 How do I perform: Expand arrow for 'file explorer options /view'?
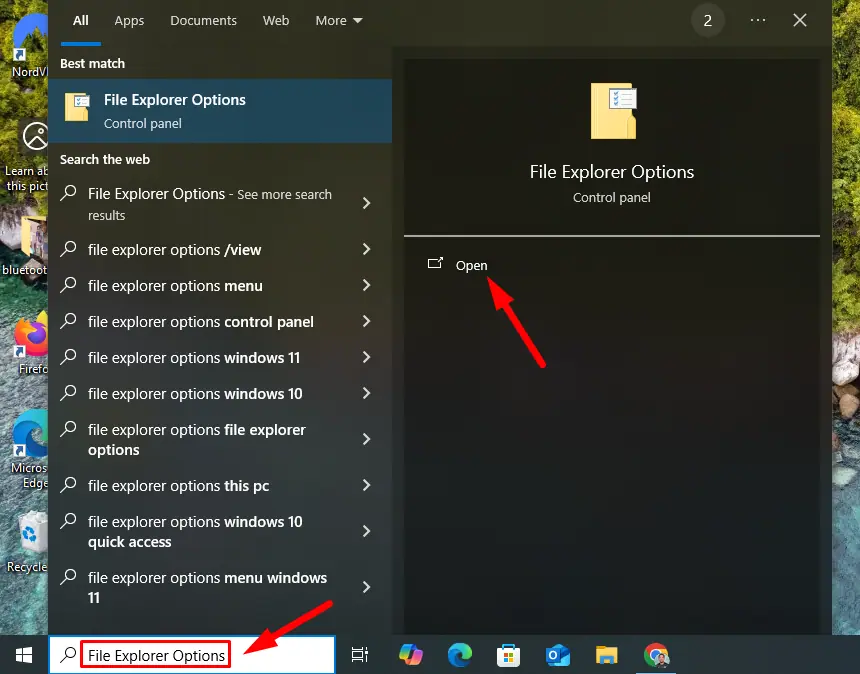coord(366,249)
